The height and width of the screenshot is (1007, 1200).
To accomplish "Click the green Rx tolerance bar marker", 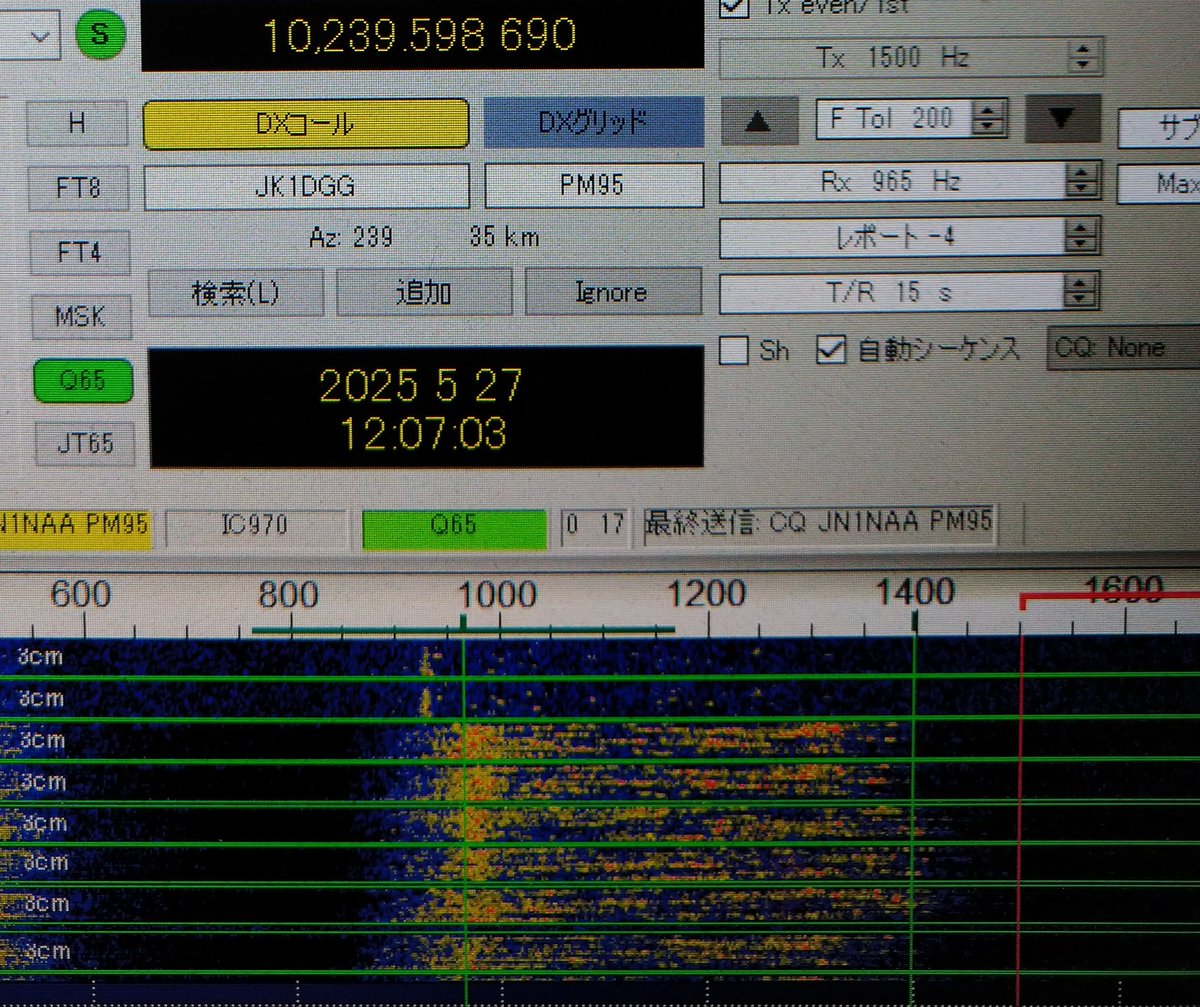I will click(463, 628).
